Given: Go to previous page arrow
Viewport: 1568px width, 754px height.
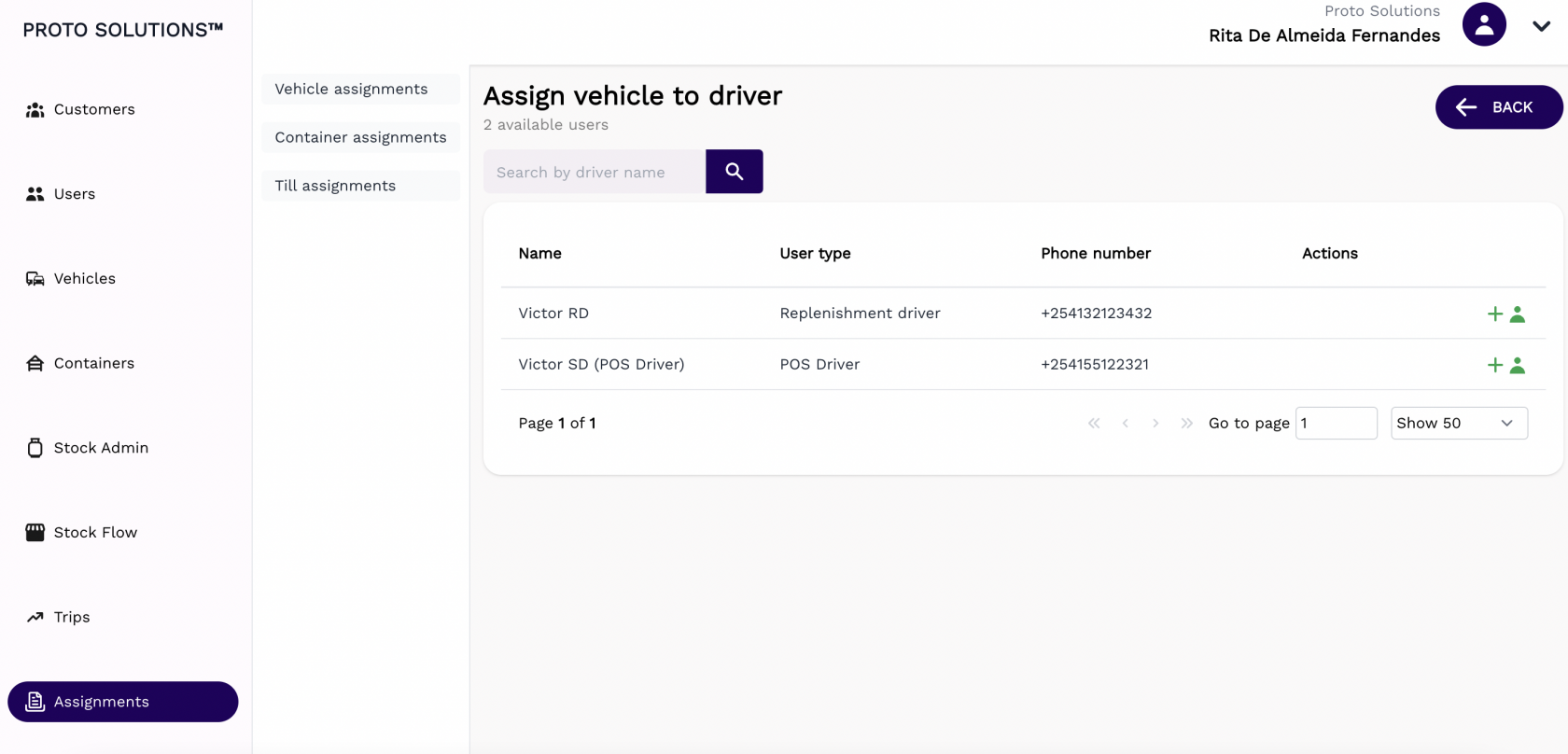Looking at the screenshot, I should (x=1126, y=423).
